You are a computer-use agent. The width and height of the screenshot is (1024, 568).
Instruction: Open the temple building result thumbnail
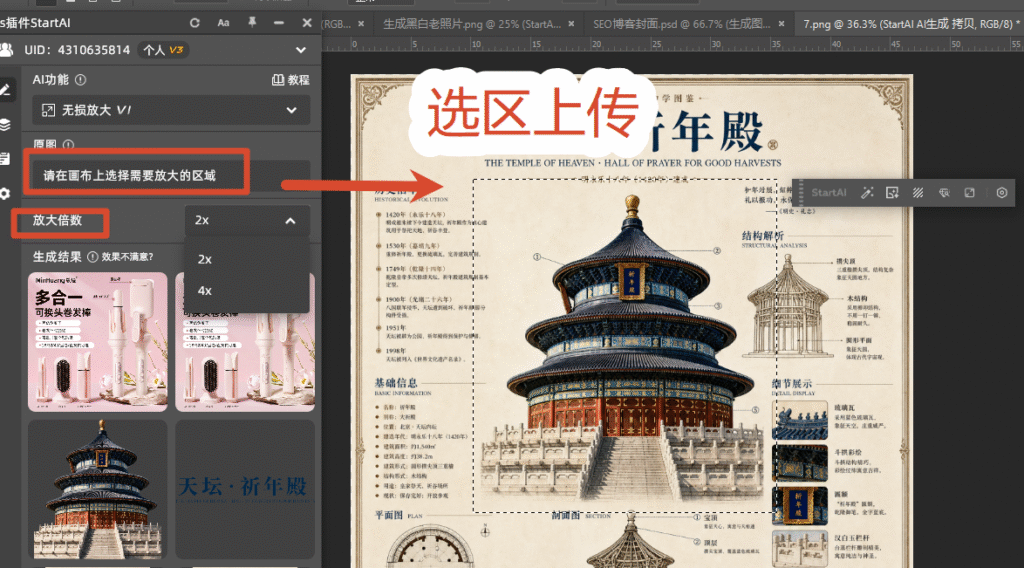coord(97,490)
